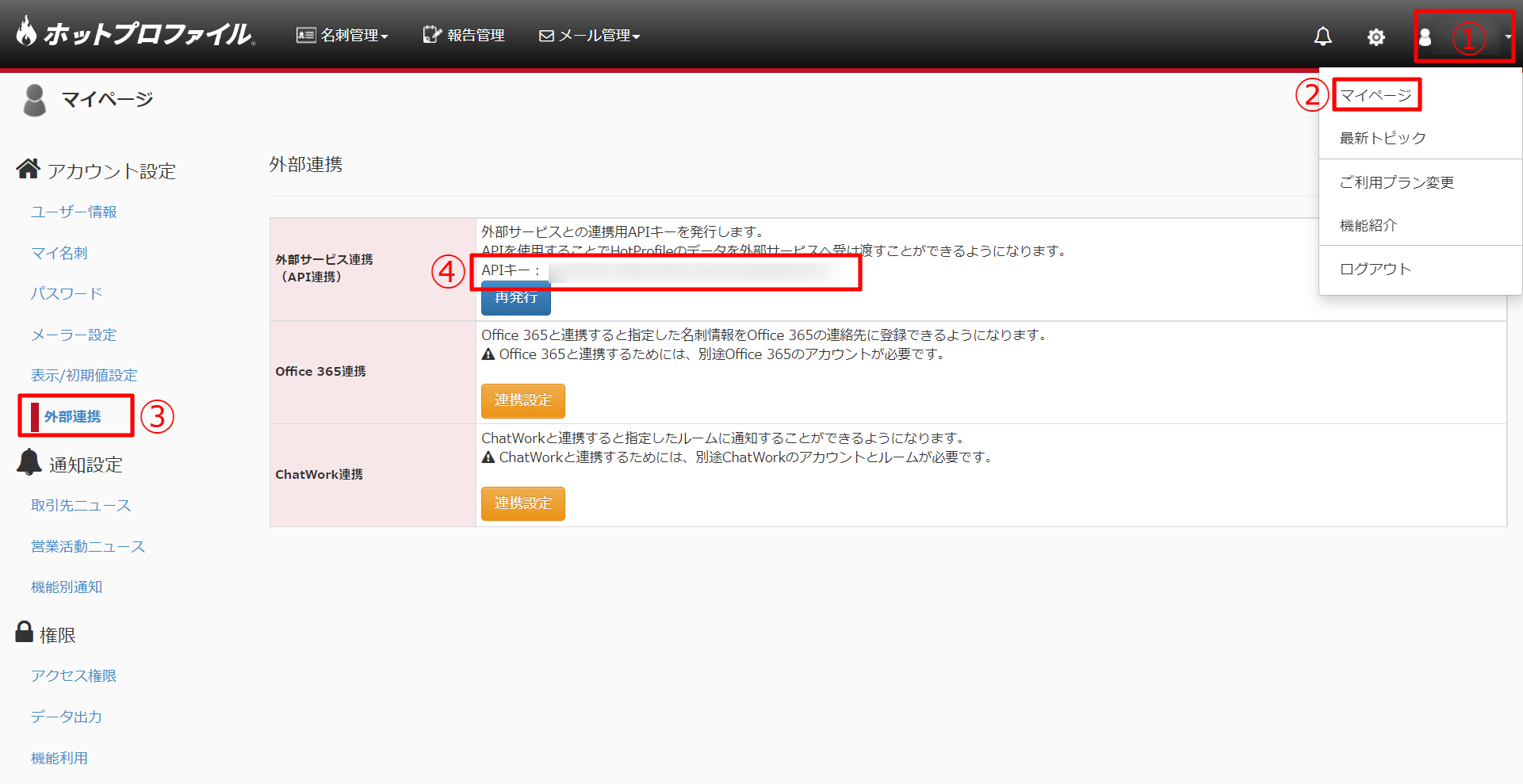The height and width of the screenshot is (784, 1523).
Task: Click the notification bell icon
Action: 1323,36
